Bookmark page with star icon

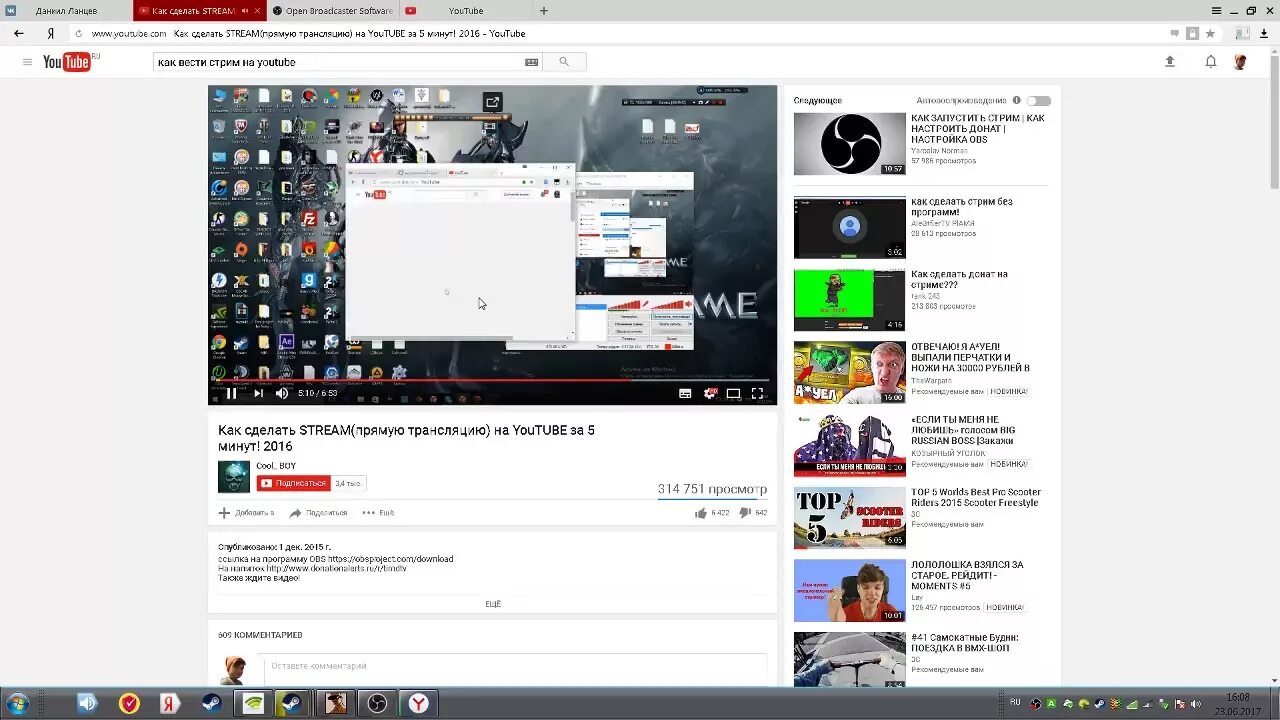1210,33
